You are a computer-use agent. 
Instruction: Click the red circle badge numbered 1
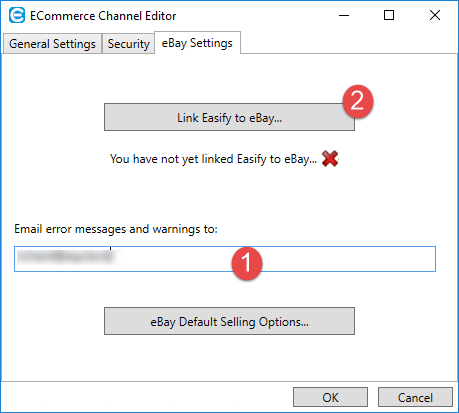[x=247, y=263]
